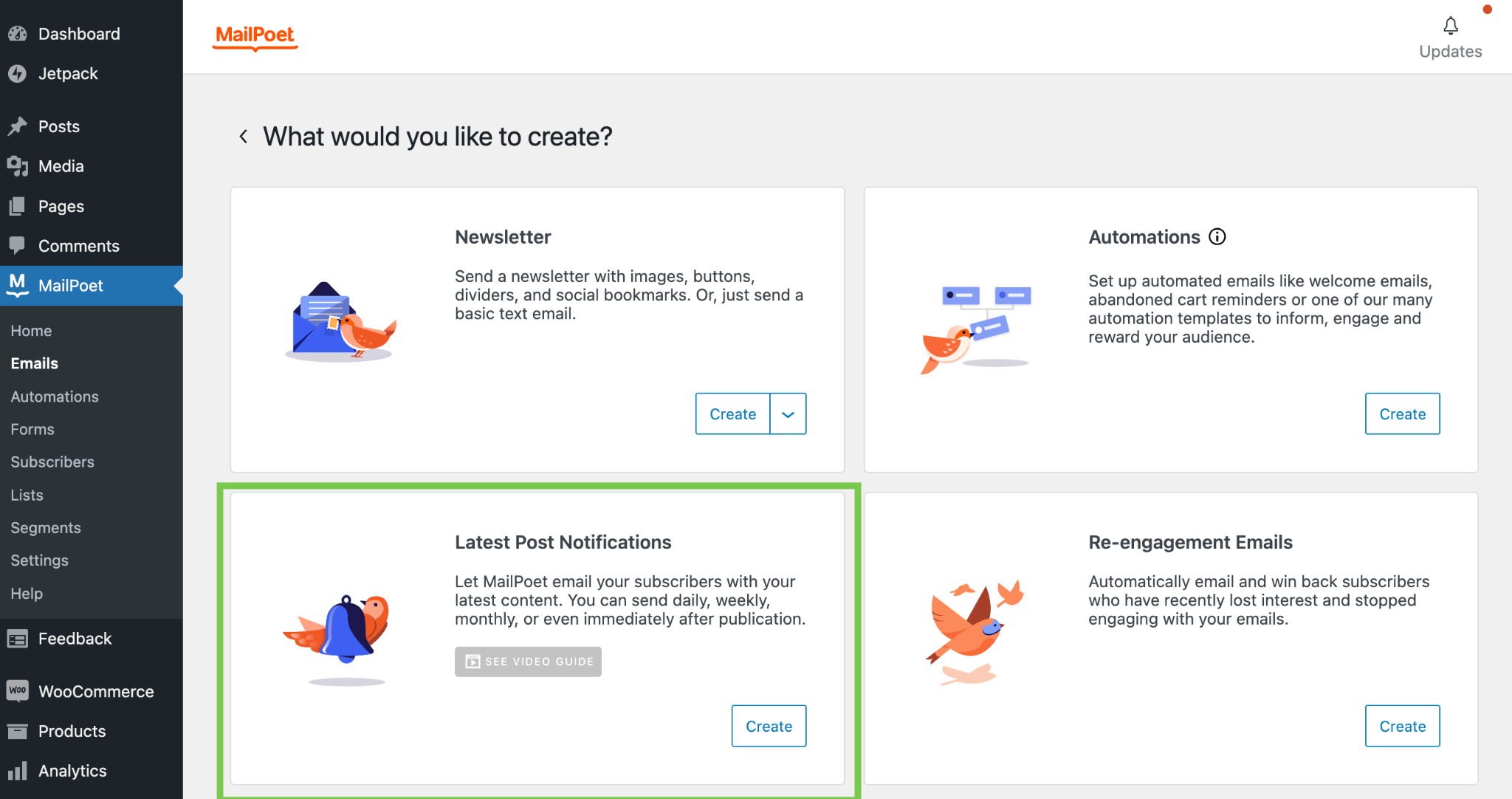
Task: Open the See Video Guide button
Action: point(528,662)
